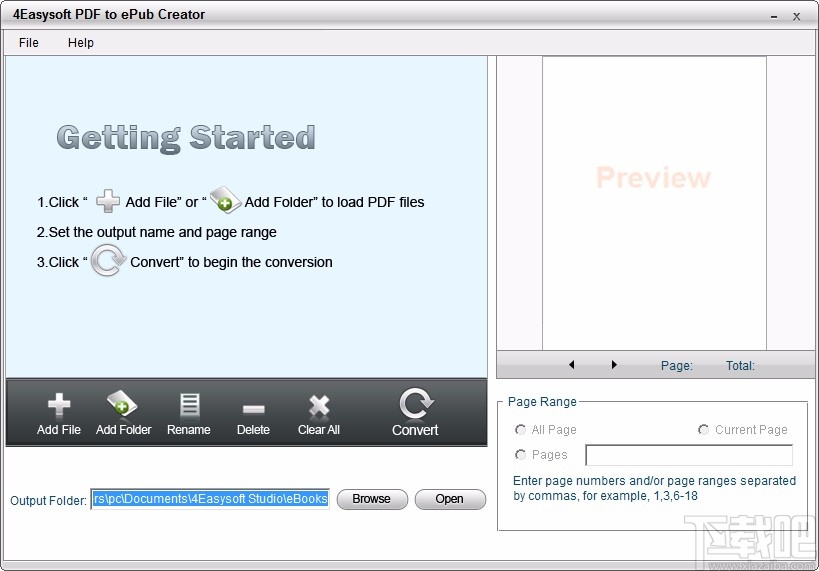Click the Clear All cross icon
The height and width of the screenshot is (571, 819).
click(319, 406)
